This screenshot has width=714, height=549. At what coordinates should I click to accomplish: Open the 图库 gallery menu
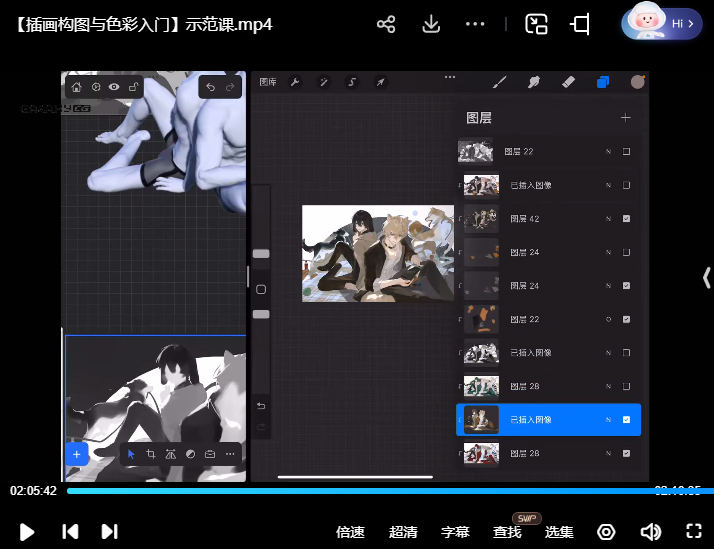pyautogui.click(x=268, y=82)
